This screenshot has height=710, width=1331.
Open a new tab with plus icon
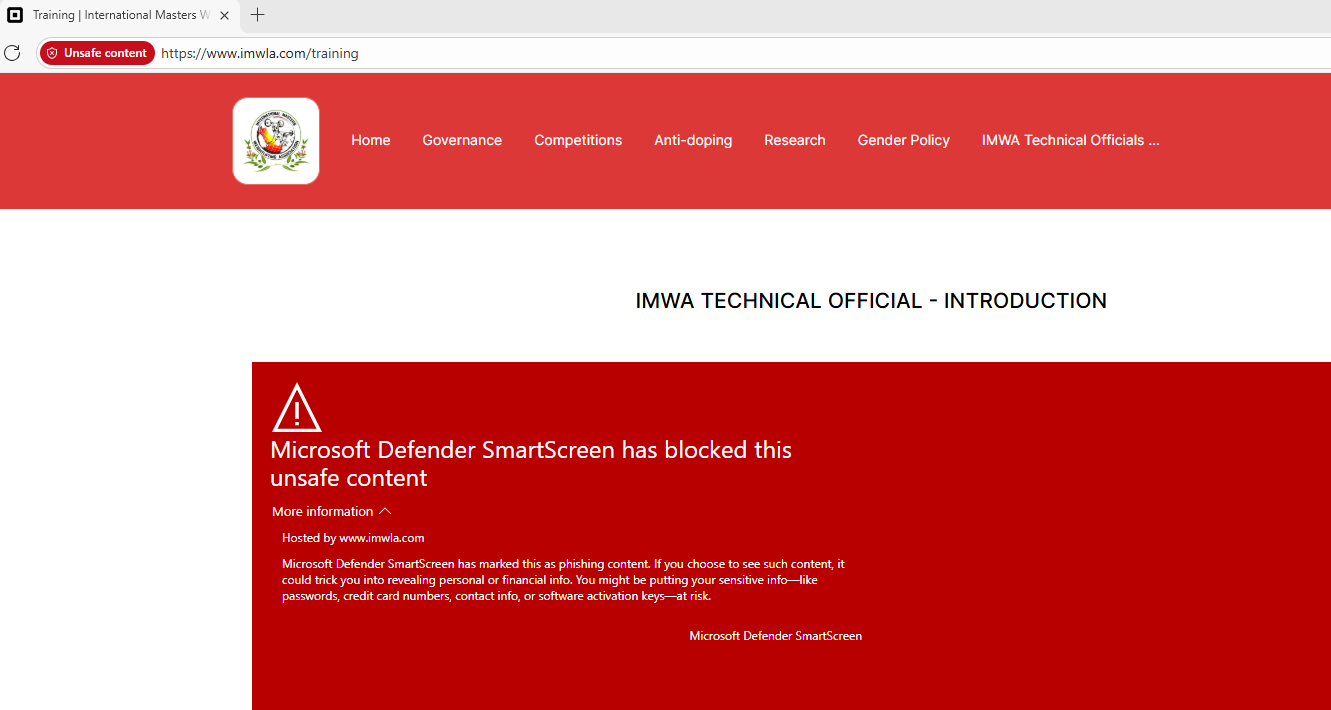click(257, 15)
